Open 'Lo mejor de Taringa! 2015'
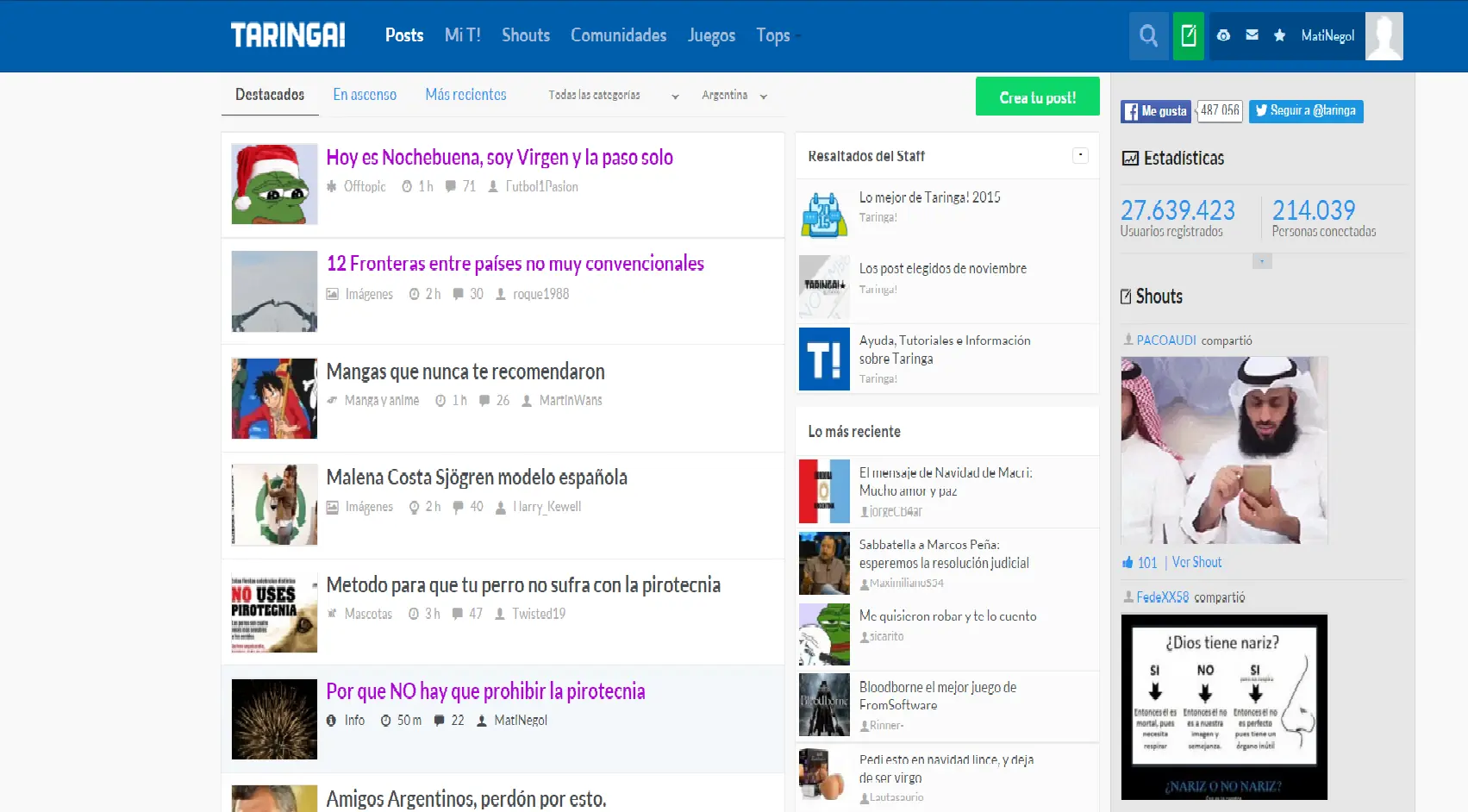The image size is (1468, 812). point(930,197)
